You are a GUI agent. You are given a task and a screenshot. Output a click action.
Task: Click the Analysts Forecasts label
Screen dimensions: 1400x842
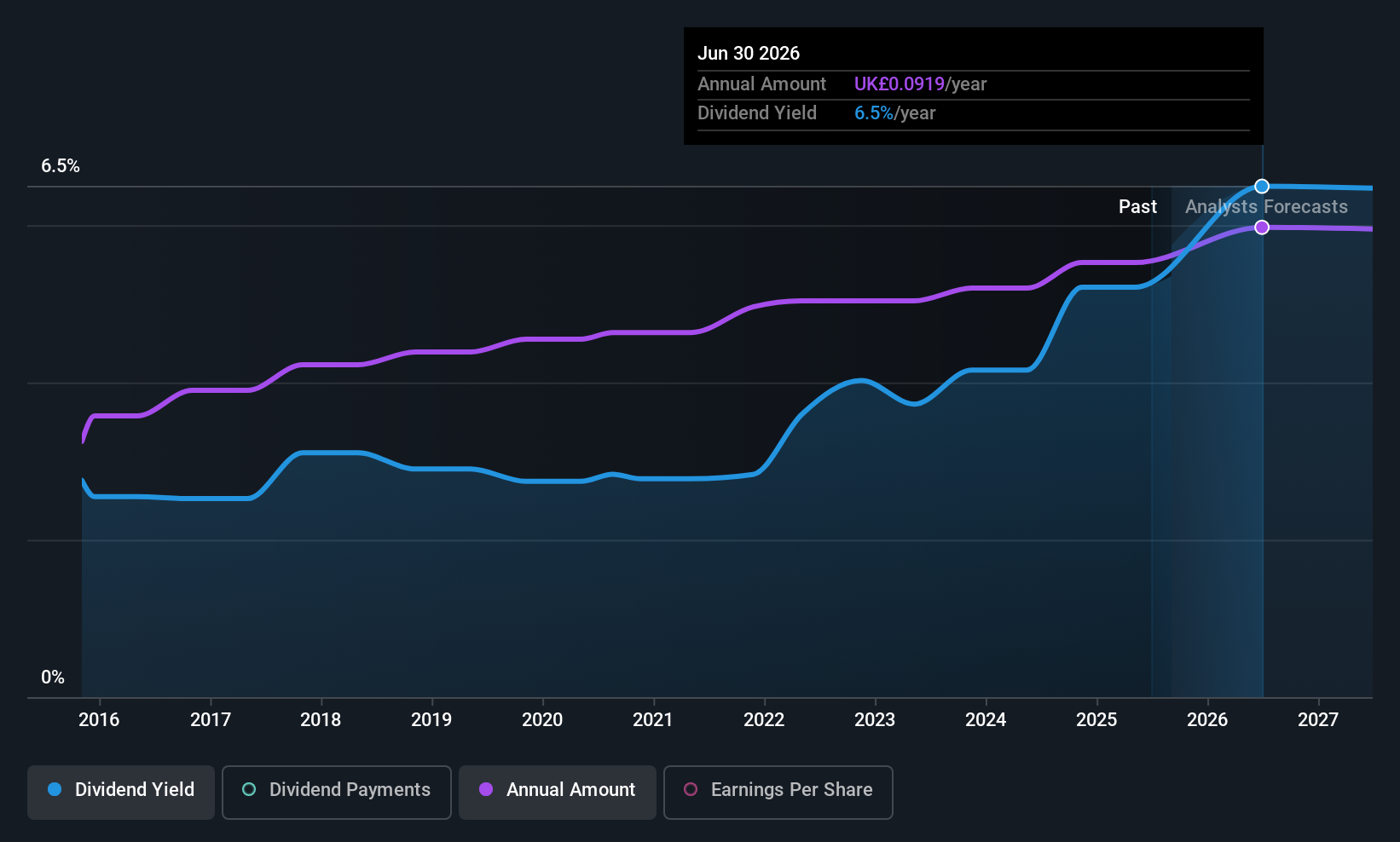tap(1266, 207)
